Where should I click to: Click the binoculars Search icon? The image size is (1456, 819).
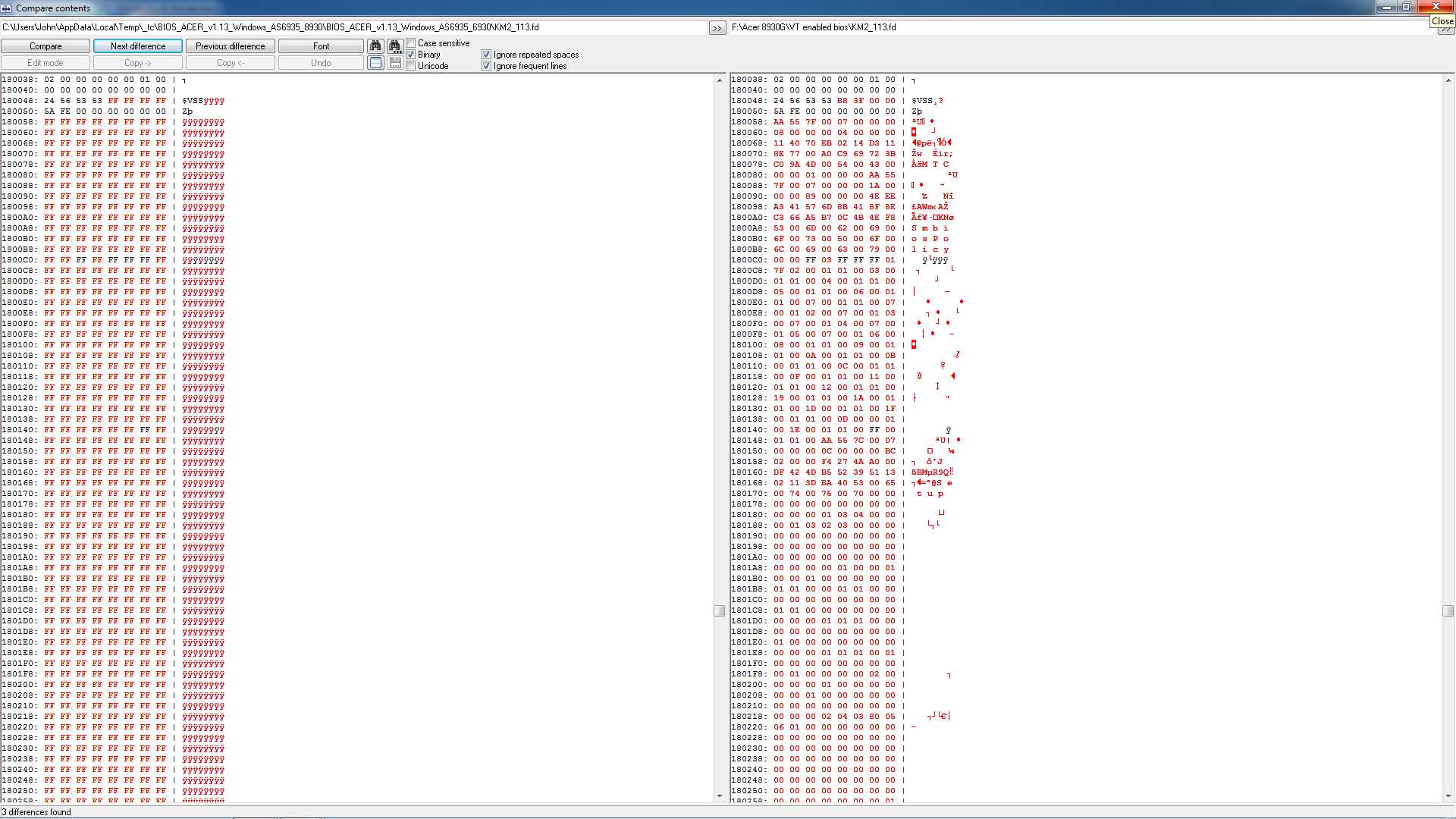375,46
